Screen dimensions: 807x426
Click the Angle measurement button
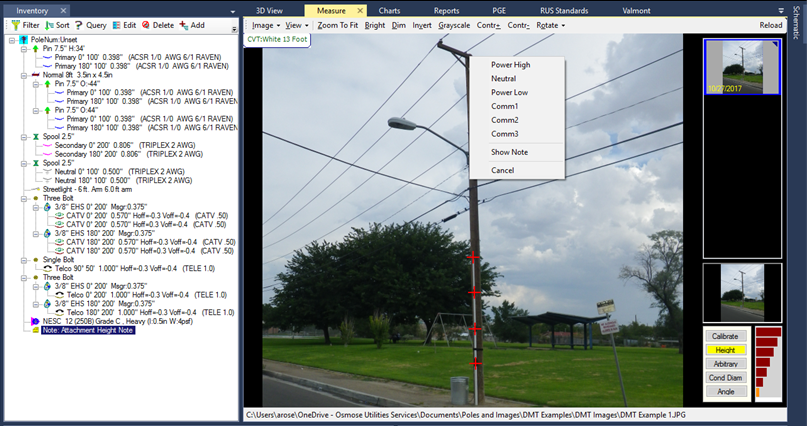tap(725, 392)
